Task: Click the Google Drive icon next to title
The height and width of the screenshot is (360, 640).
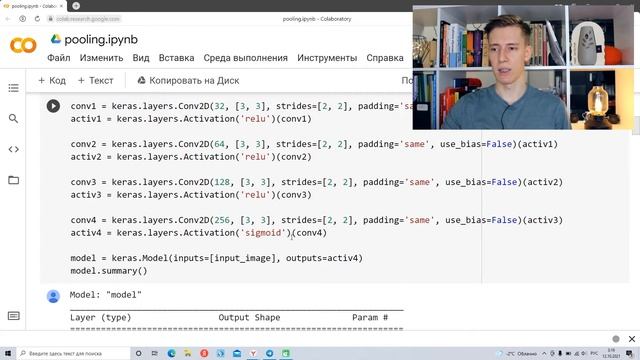Action: (56, 39)
